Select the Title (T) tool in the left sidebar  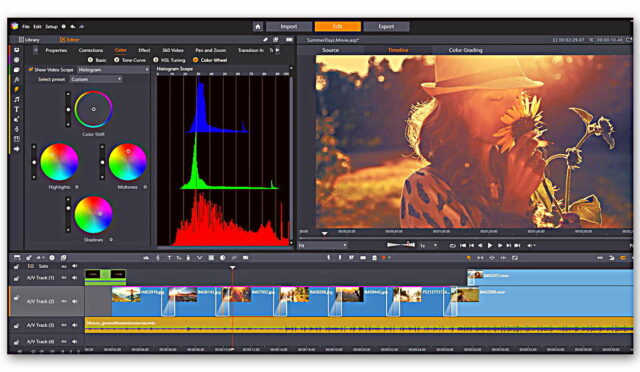pyautogui.click(x=16, y=109)
